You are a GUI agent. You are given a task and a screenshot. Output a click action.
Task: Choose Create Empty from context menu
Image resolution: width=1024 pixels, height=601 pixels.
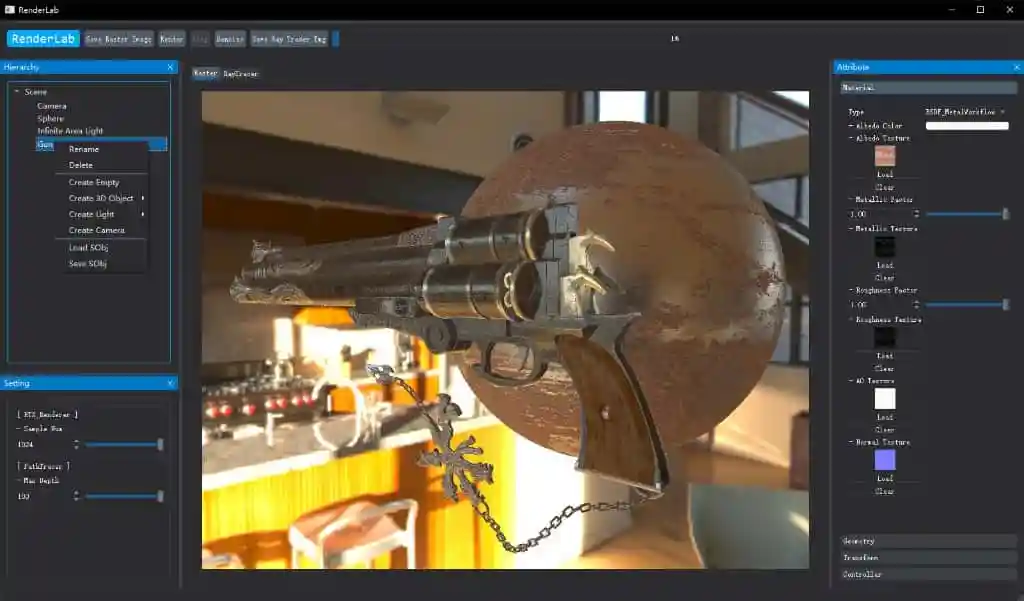[94, 182]
